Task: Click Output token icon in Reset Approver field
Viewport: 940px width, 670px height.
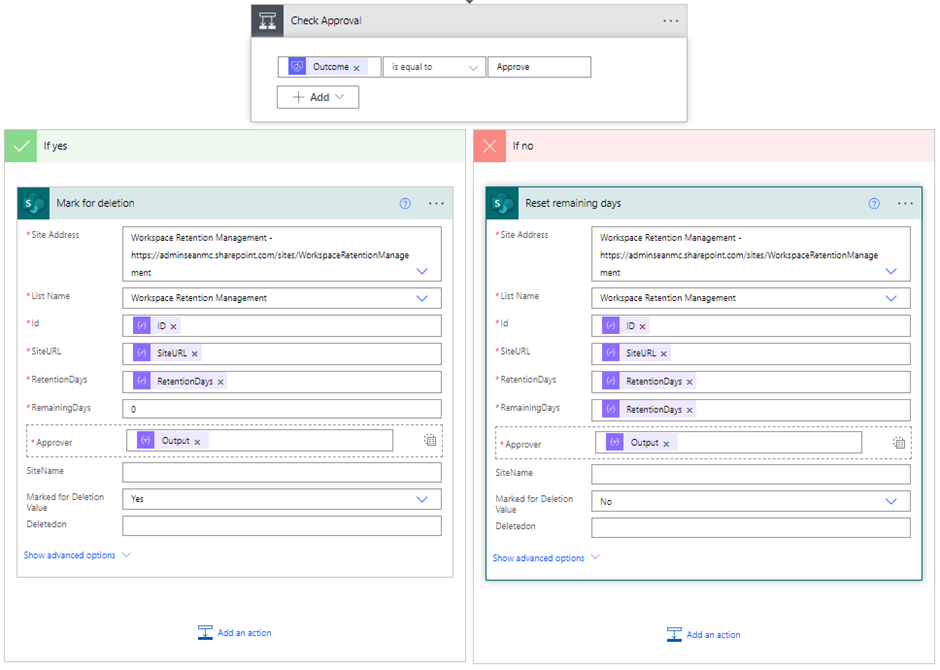Action: coord(614,443)
